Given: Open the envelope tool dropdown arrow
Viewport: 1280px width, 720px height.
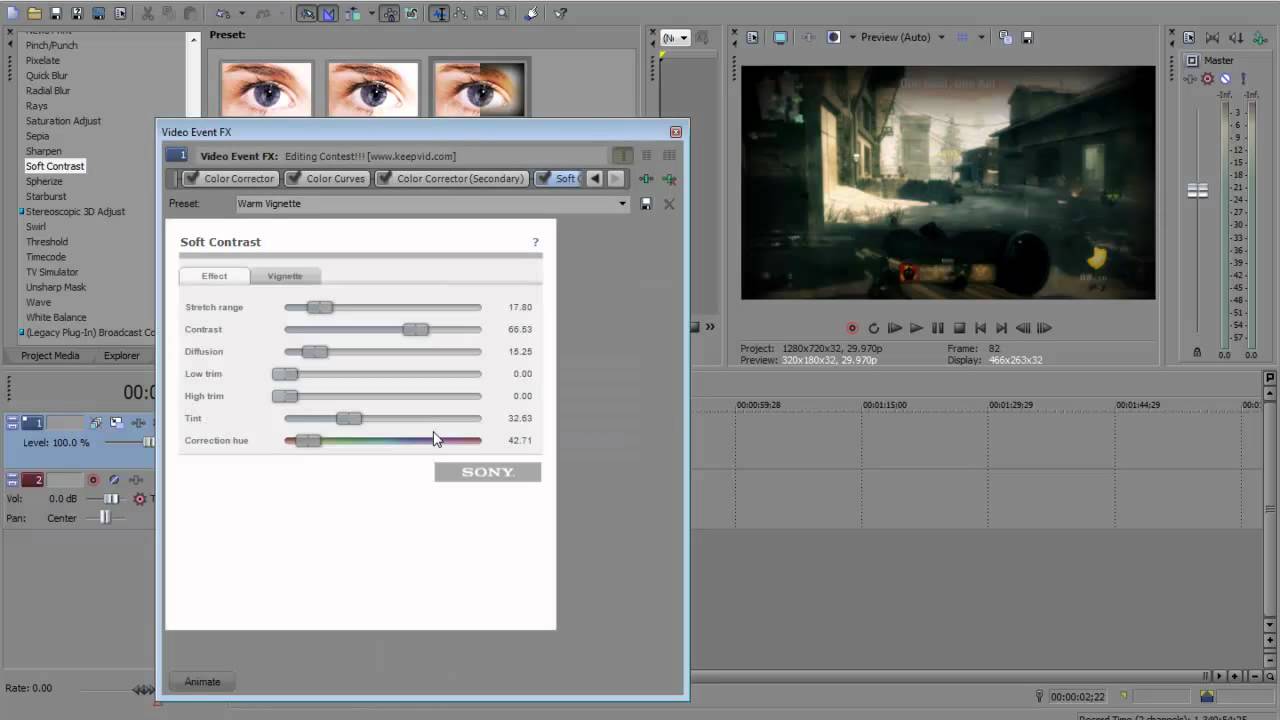Looking at the screenshot, I should [371, 14].
